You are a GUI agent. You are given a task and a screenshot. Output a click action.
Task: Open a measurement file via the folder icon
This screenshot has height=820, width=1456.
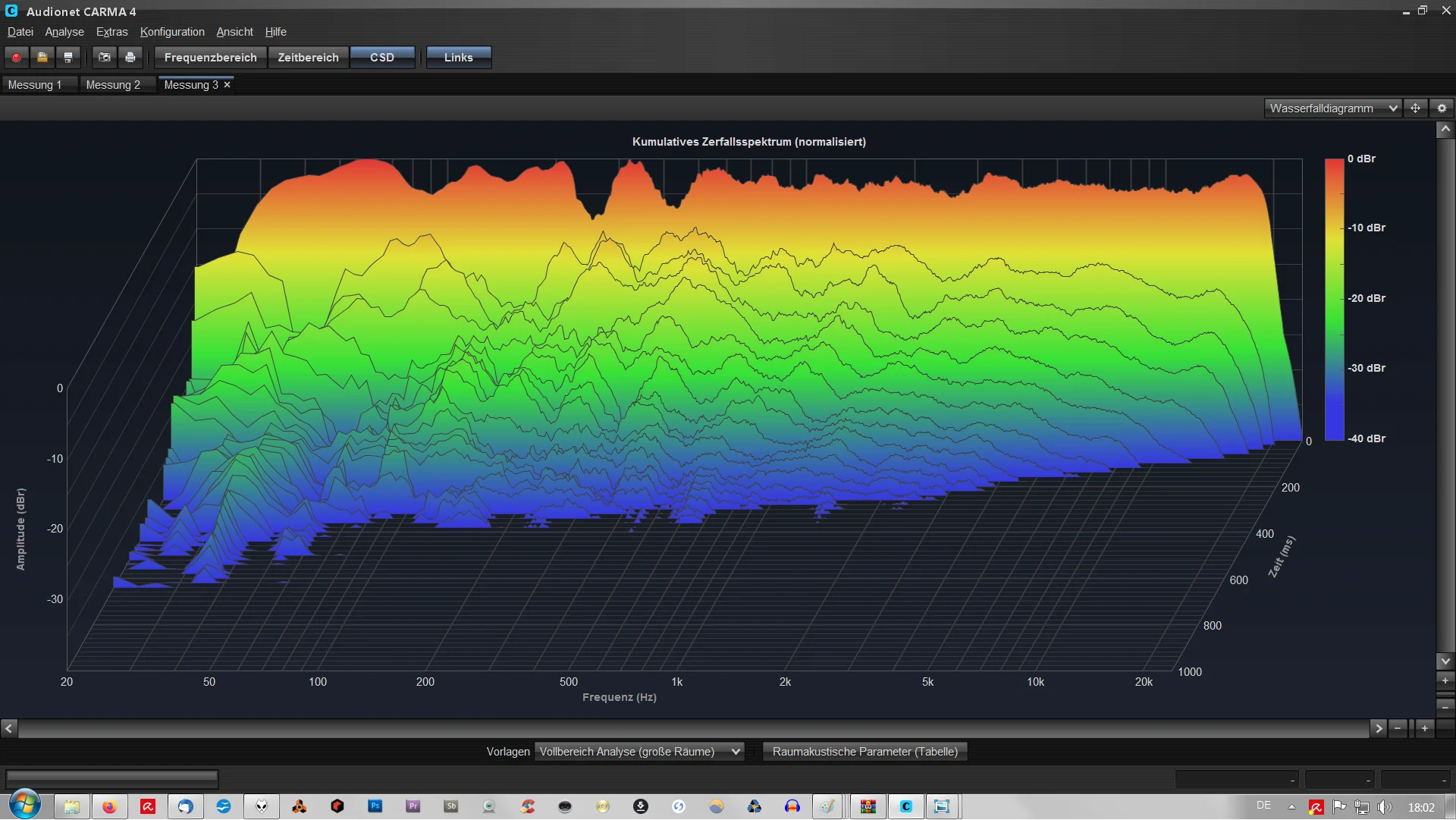(42, 58)
